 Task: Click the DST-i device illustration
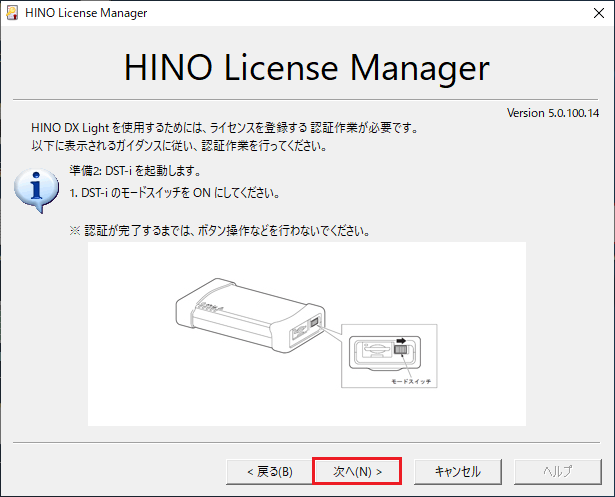[x=250, y=315]
